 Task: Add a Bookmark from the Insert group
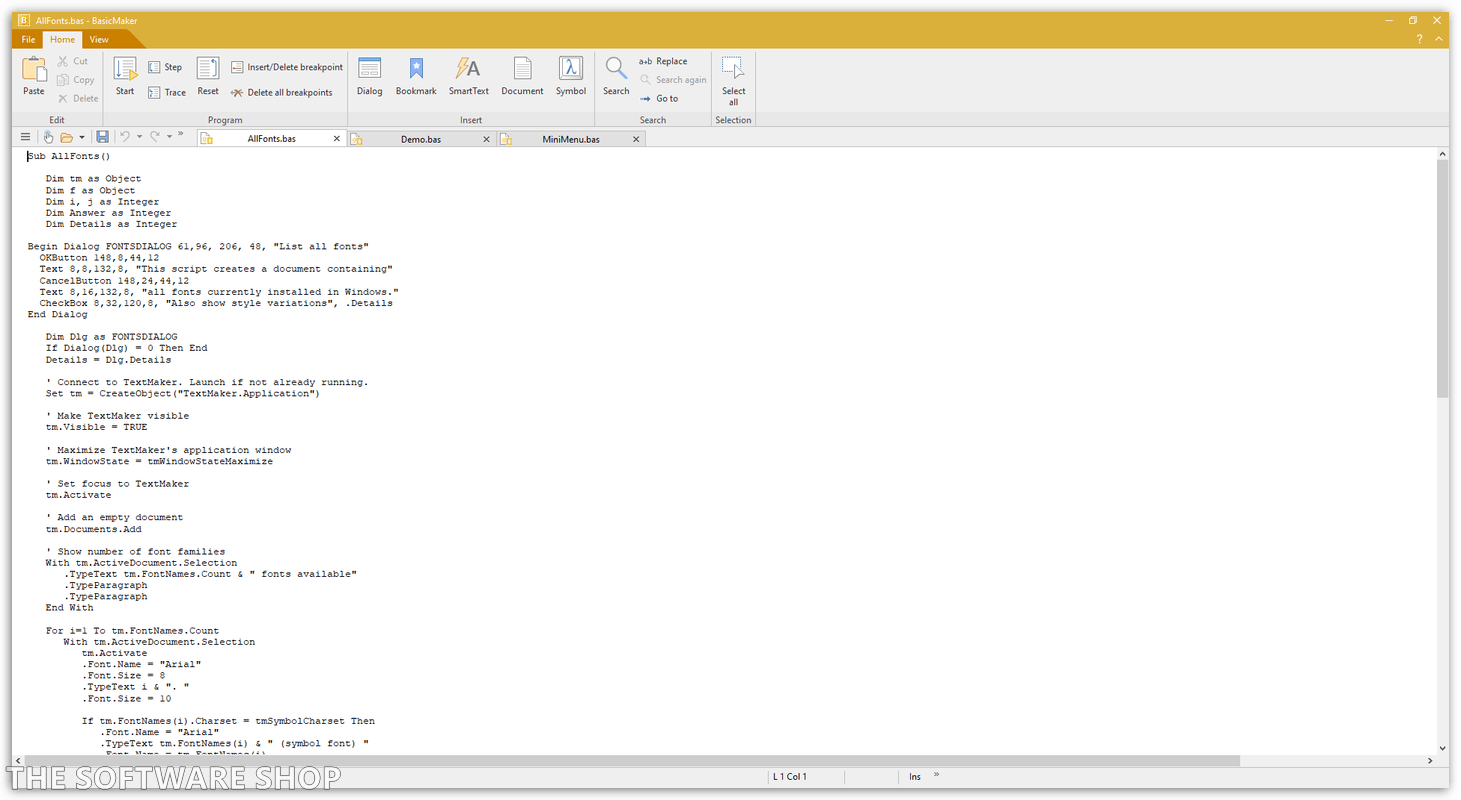[x=416, y=76]
